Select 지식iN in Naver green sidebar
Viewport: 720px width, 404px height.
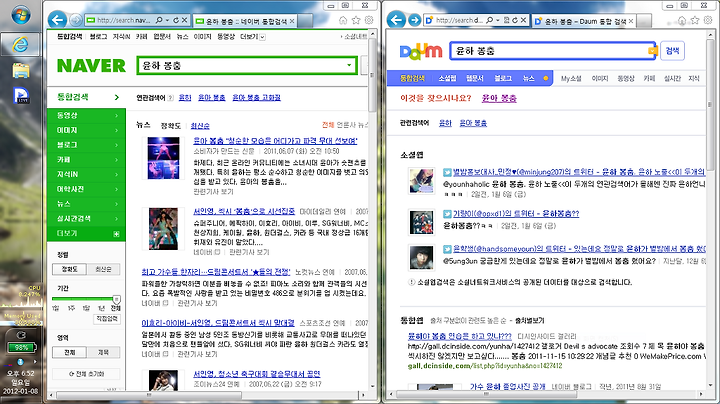86,174
